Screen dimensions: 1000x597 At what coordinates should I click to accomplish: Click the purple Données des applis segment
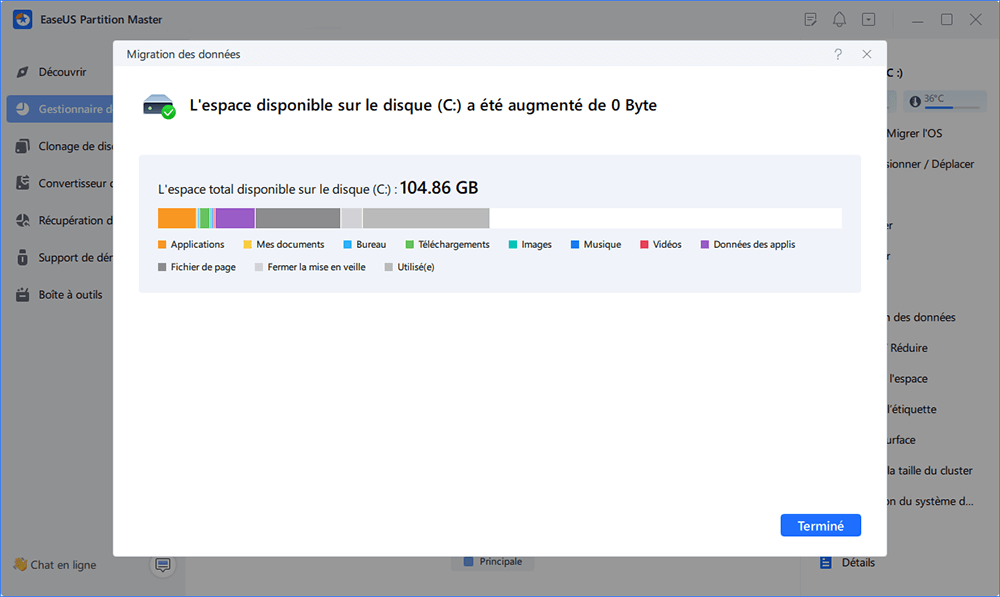(x=235, y=218)
